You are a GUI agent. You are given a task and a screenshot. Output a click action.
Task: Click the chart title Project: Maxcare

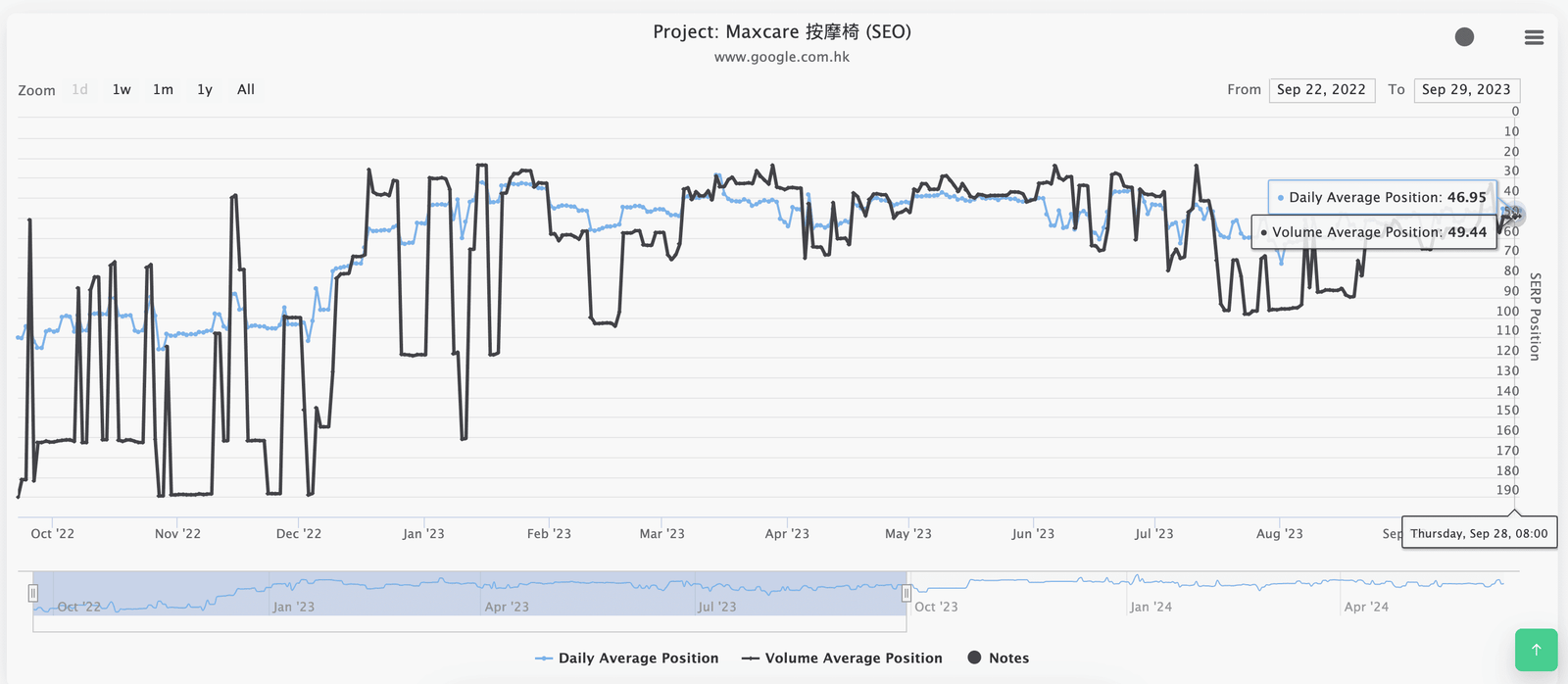click(782, 31)
